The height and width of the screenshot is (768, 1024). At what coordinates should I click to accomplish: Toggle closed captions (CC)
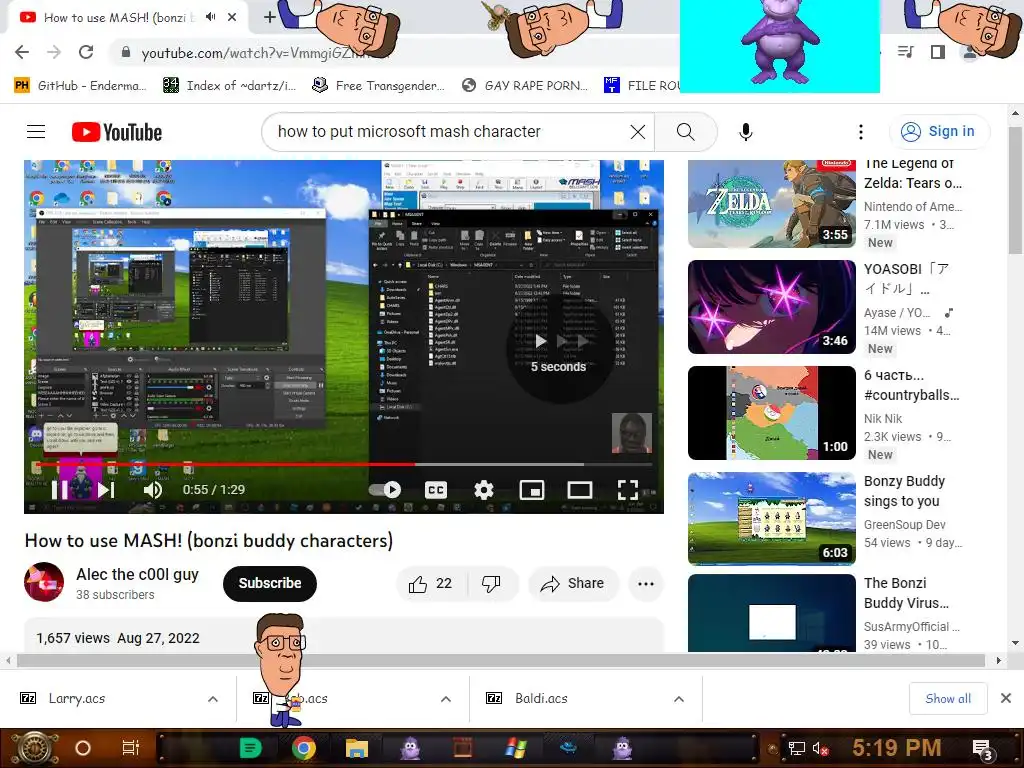pos(436,490)
